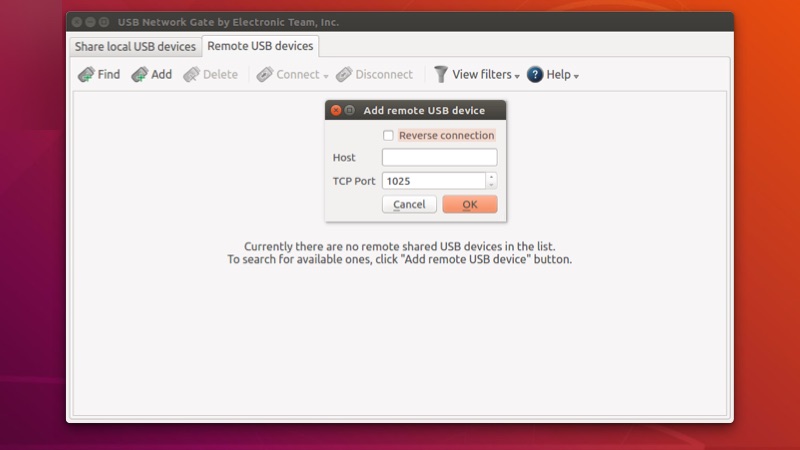Maximize the USB Network Gate window

[104, 22]
